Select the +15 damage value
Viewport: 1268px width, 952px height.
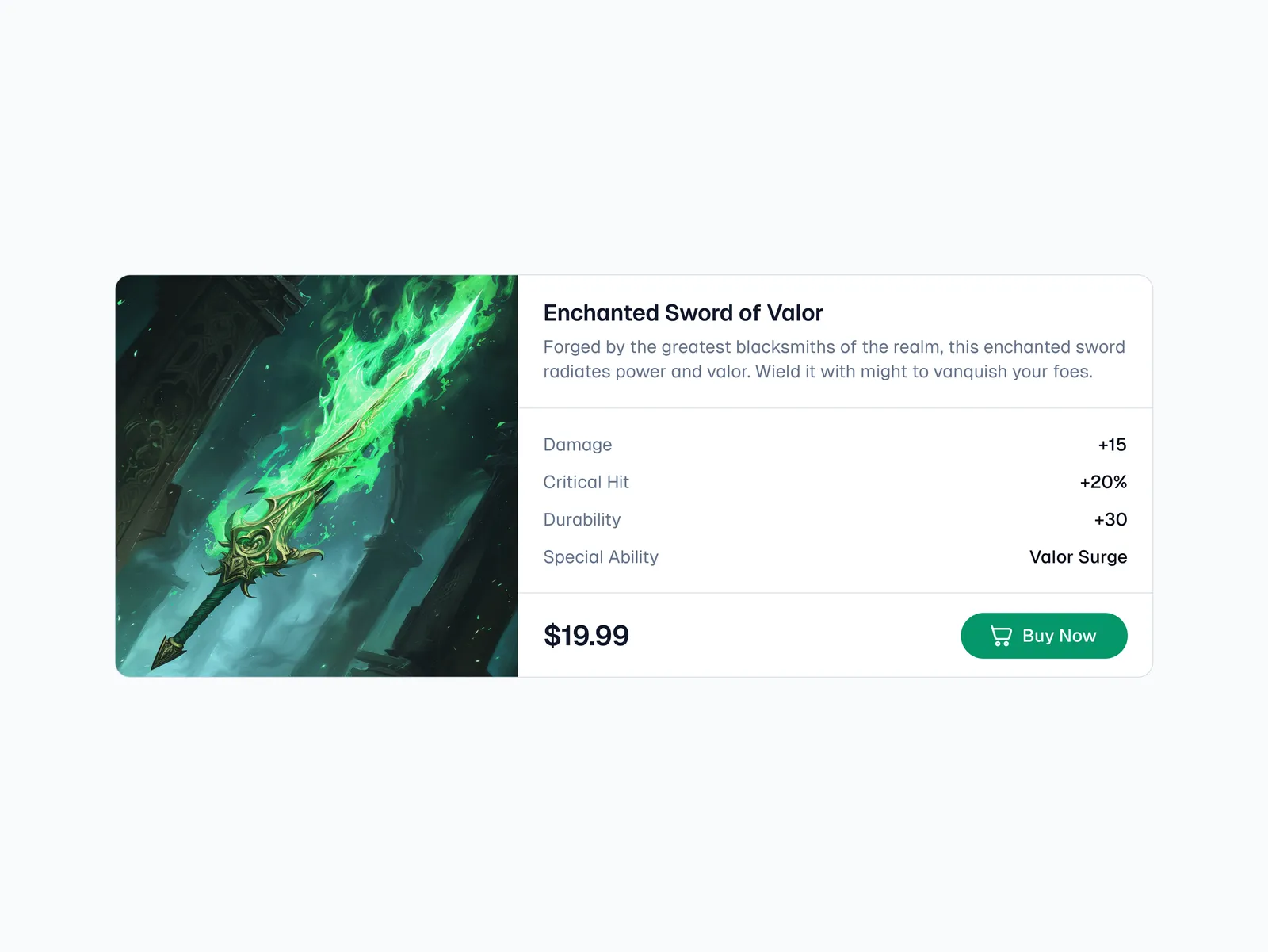click(x=1112, y=445)
